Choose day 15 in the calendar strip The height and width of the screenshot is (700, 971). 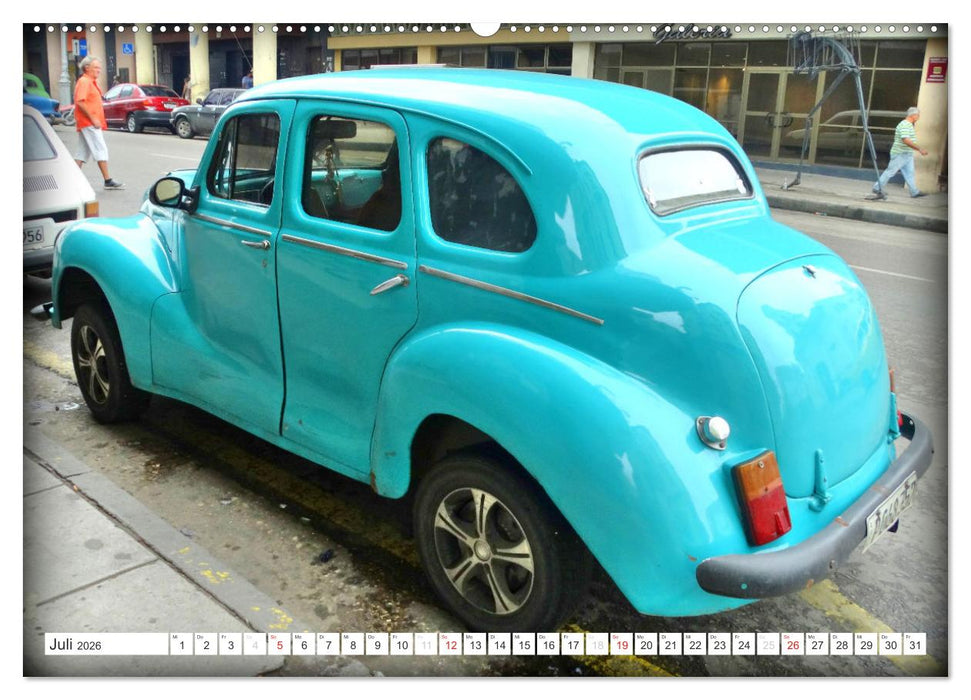coord(523,645)
